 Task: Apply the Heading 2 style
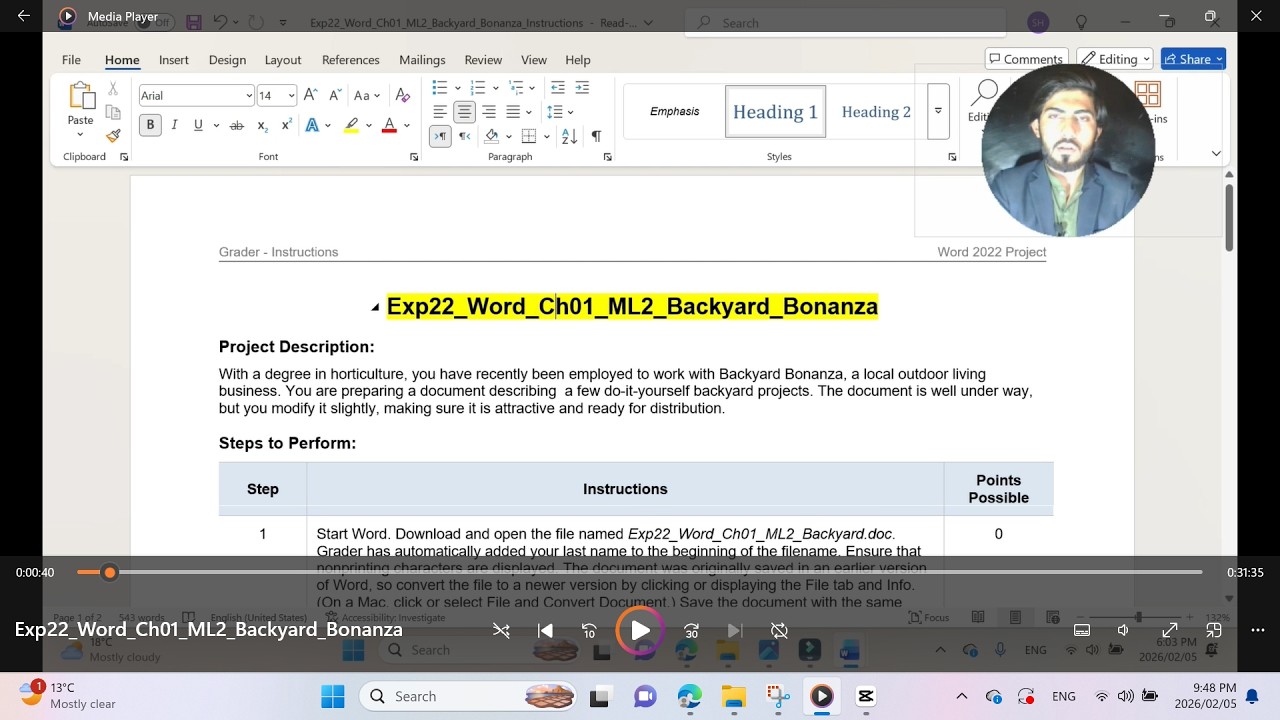[876, 111]
